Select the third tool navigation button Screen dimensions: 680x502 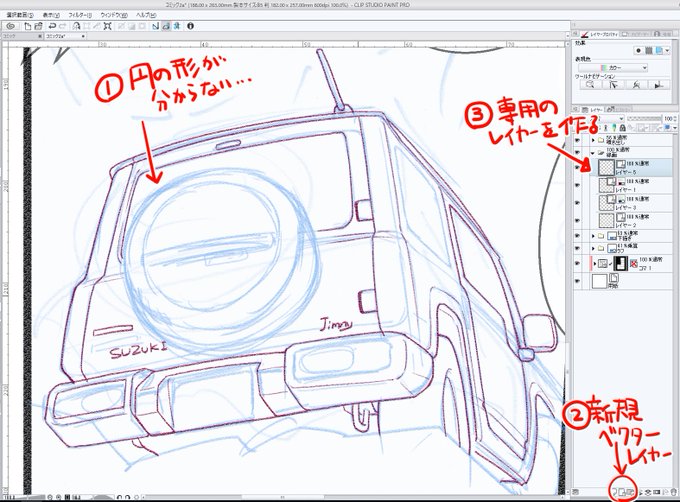click(x=636, y=85)
